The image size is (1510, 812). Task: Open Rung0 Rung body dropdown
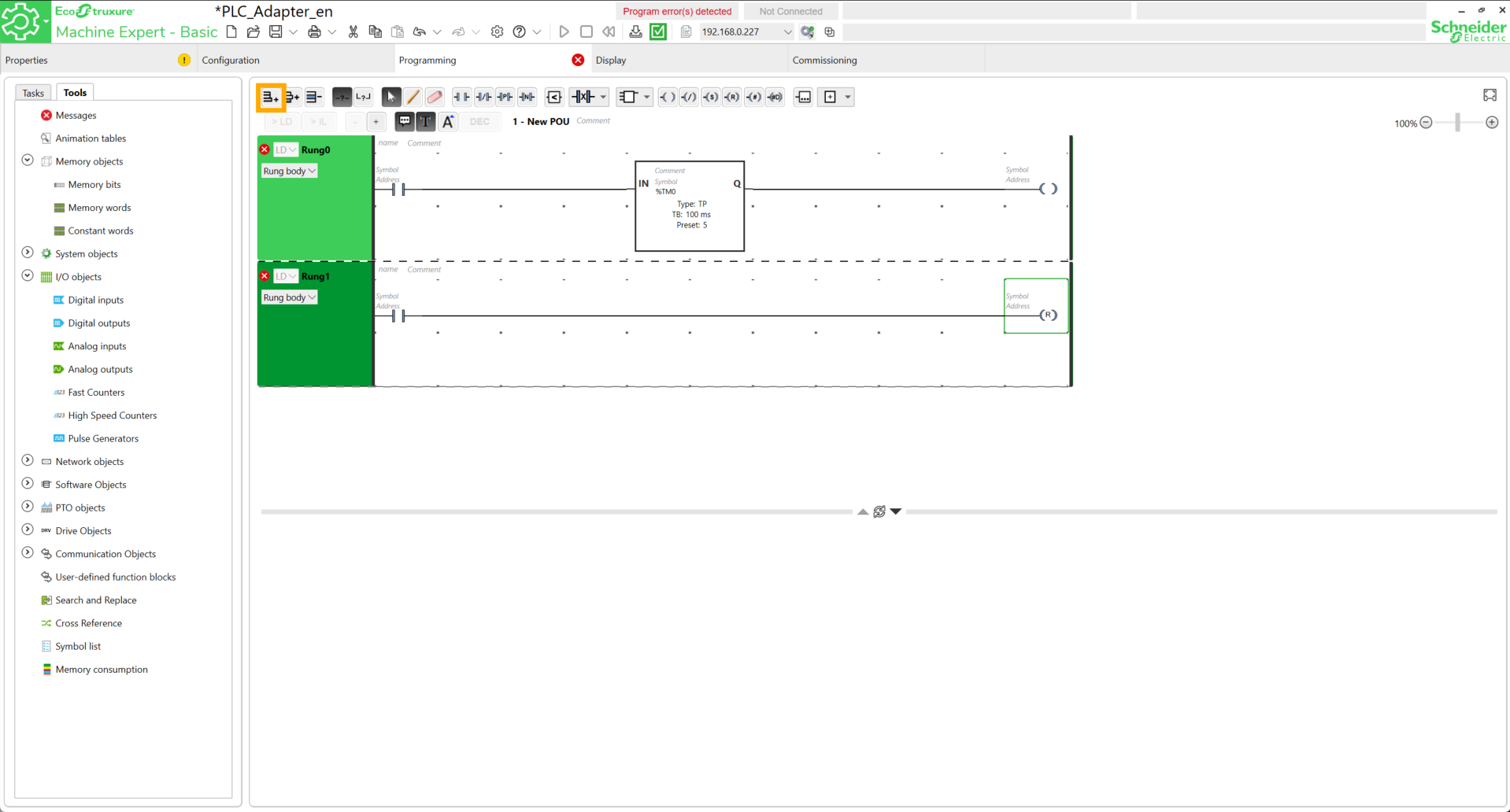[x=289, y=171]
